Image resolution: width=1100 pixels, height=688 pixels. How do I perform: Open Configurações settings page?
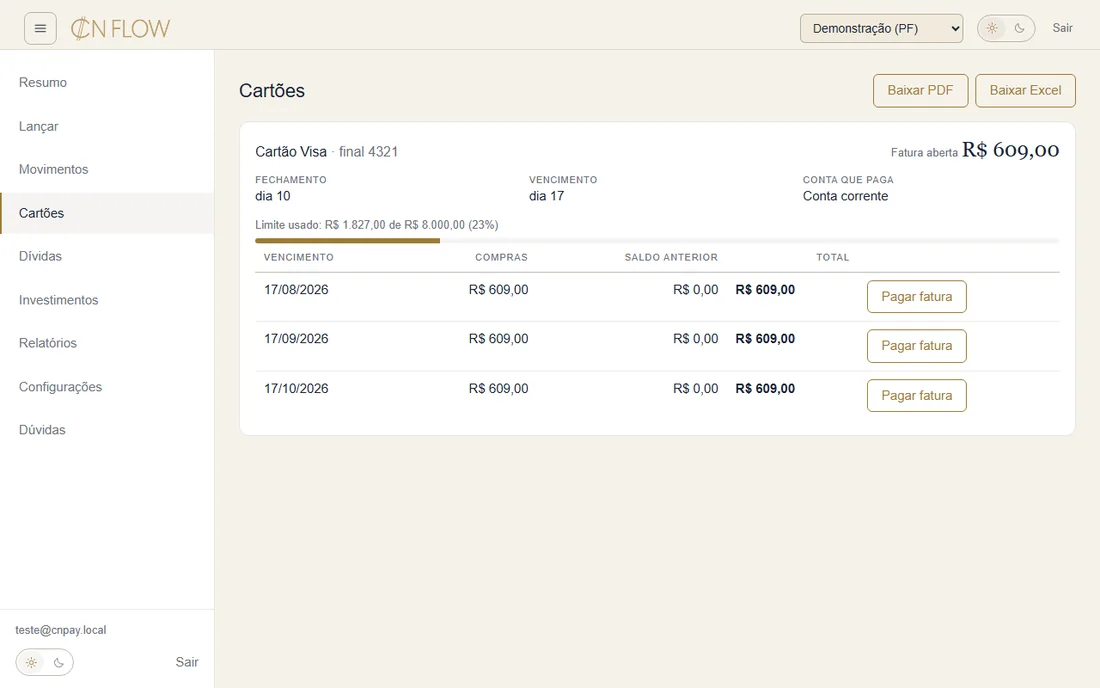pyautogui.click(x=107, y=387)
